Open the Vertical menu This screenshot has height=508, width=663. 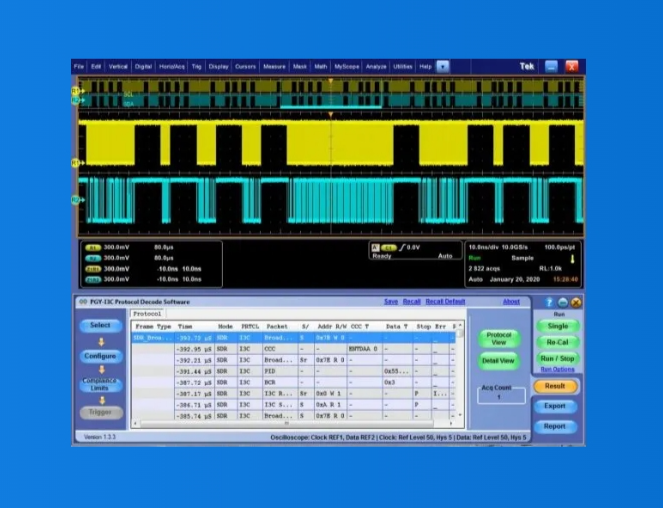[118, 66]
